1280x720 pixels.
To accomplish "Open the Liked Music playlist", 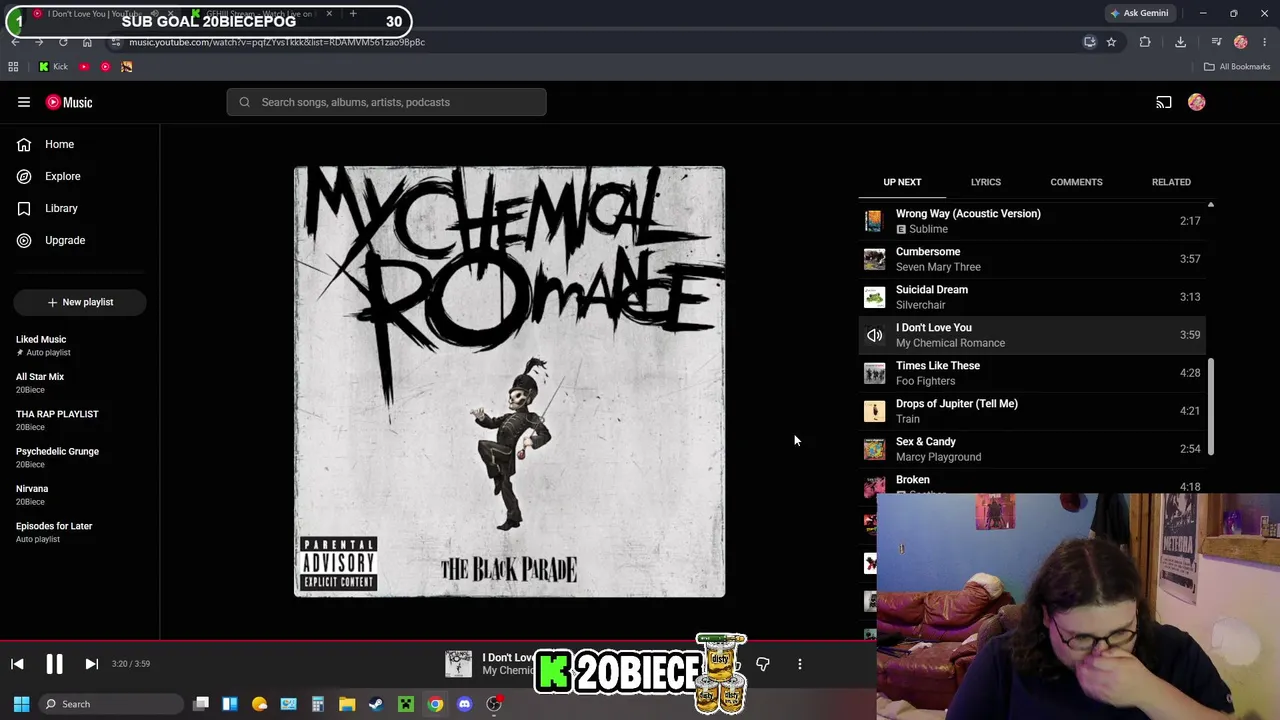I will pyautogui.click(x=80, y=345).
